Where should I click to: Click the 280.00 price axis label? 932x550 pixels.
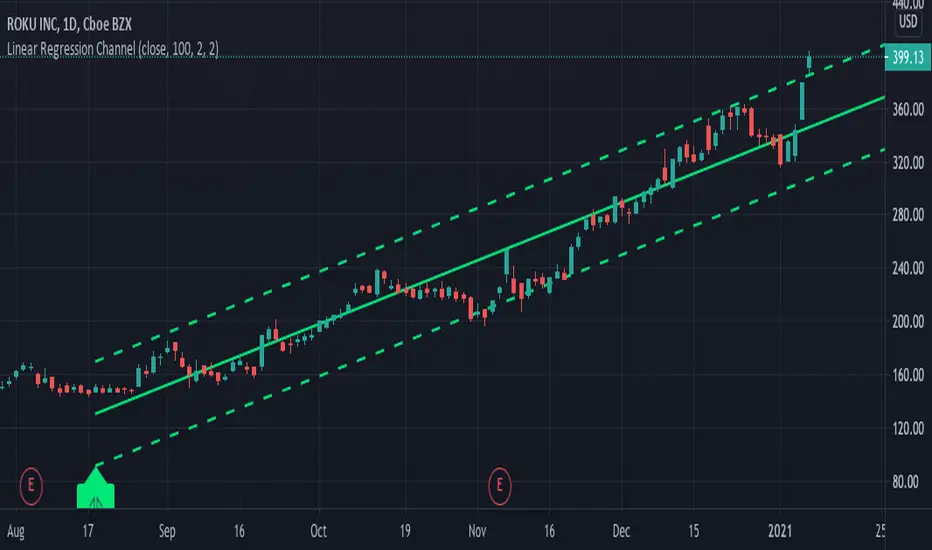tap(908, 215)
